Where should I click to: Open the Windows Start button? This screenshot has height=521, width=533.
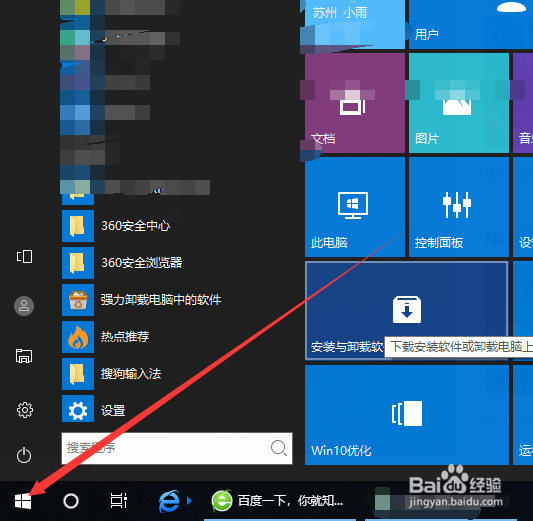(23, 501)
